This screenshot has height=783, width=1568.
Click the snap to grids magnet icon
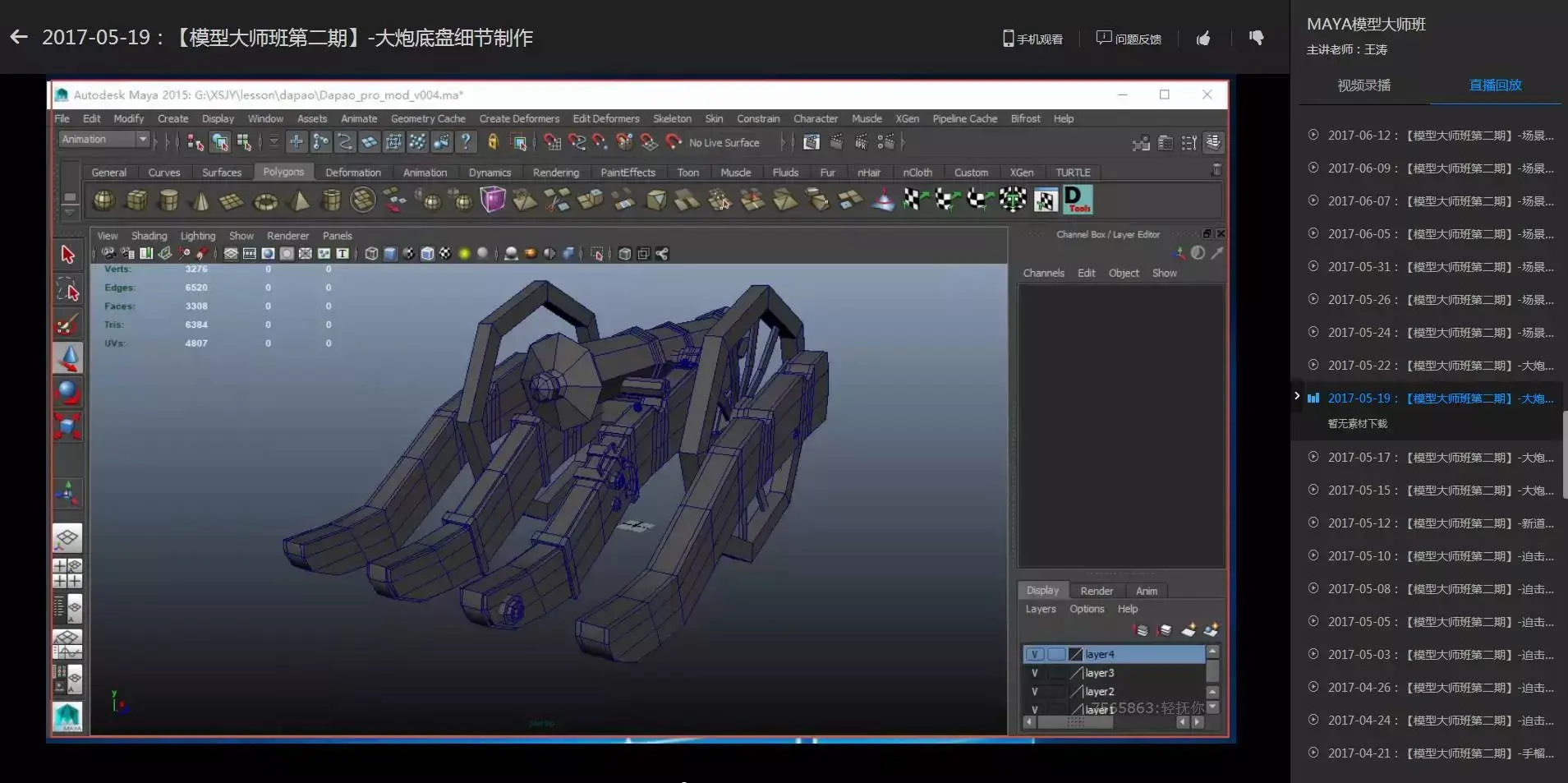coord(553,142)
